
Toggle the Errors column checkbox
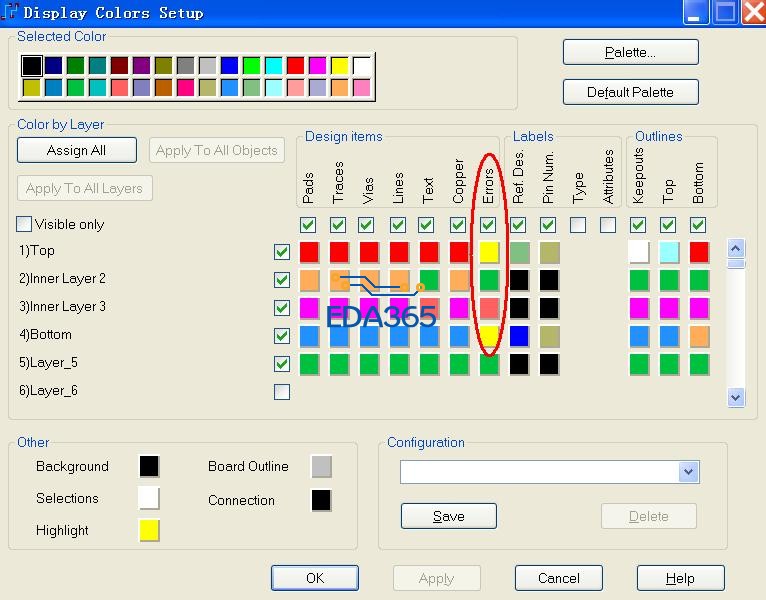[x=488, y=225]
